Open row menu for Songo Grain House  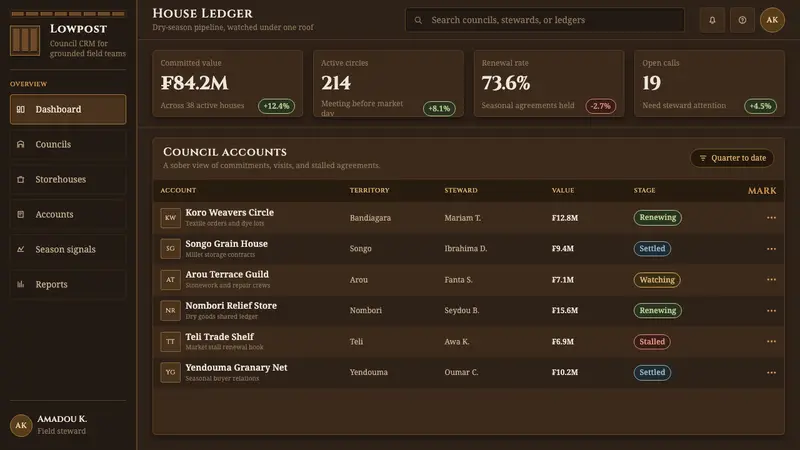point(771,249)
